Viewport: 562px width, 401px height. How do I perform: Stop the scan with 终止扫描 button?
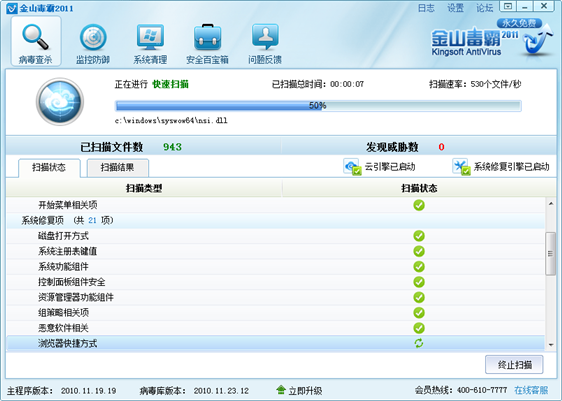click(514, 365)
